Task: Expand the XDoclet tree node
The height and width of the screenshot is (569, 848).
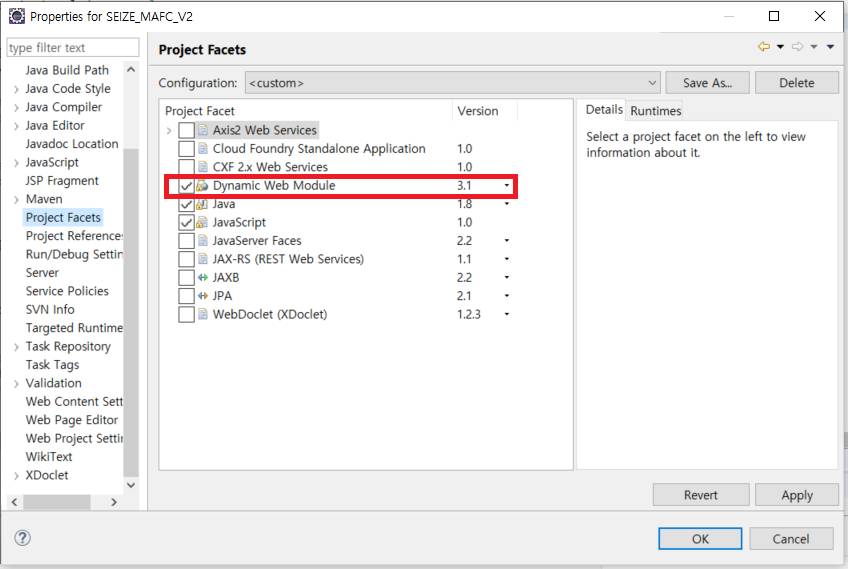Action: coord(16,475)
